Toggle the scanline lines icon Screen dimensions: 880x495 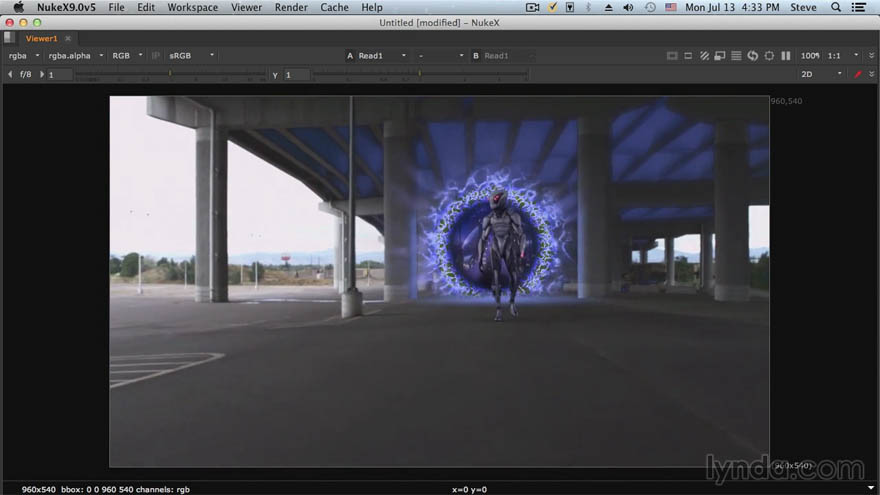click(x=736, y=56)
